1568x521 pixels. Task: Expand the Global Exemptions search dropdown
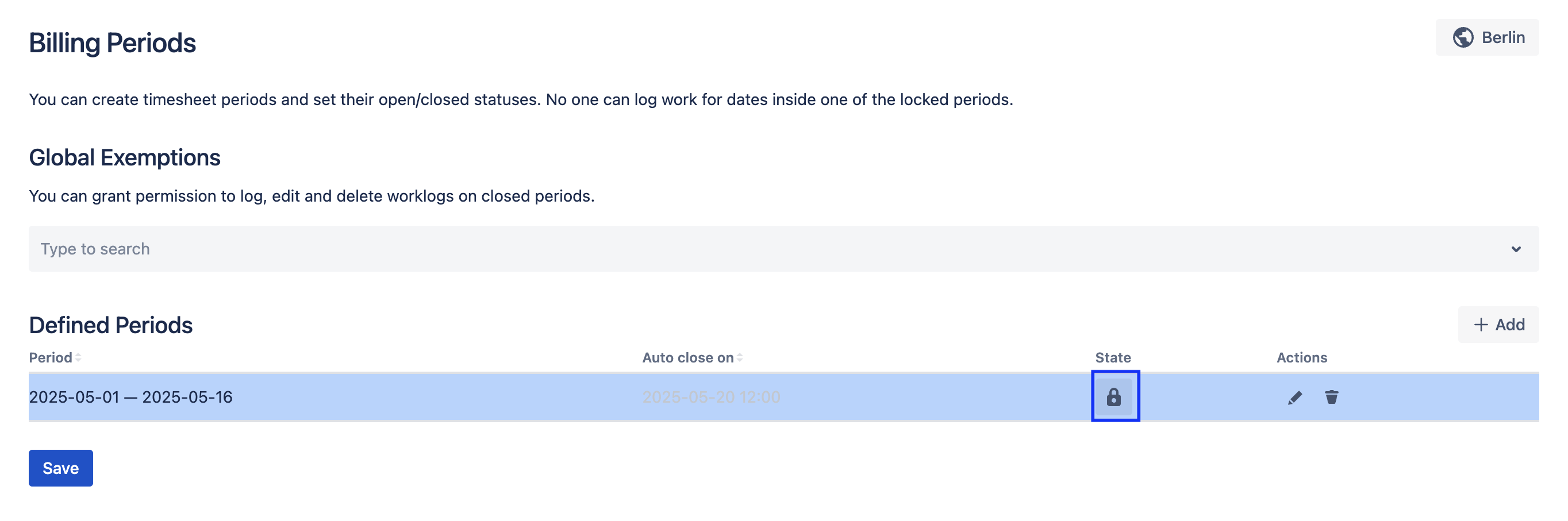click(1516, 248)
